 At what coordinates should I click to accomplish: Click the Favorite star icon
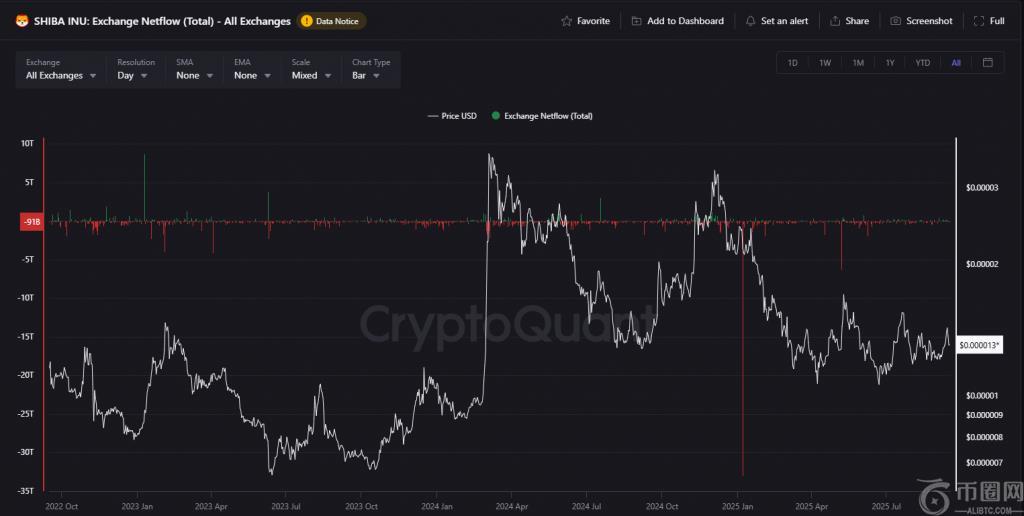click(567, 21)
